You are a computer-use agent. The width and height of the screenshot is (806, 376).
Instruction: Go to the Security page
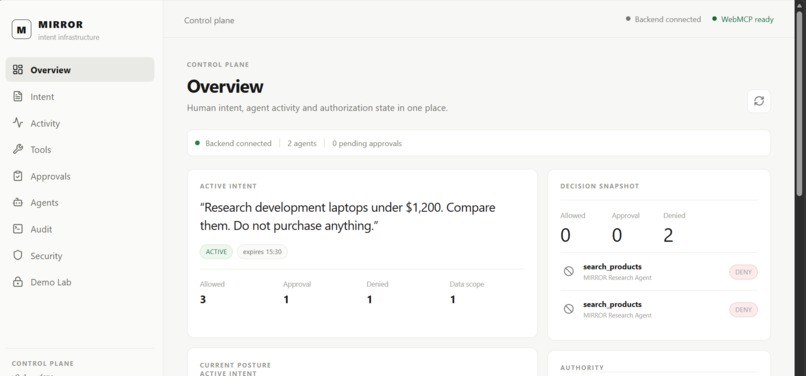point(80,255)
